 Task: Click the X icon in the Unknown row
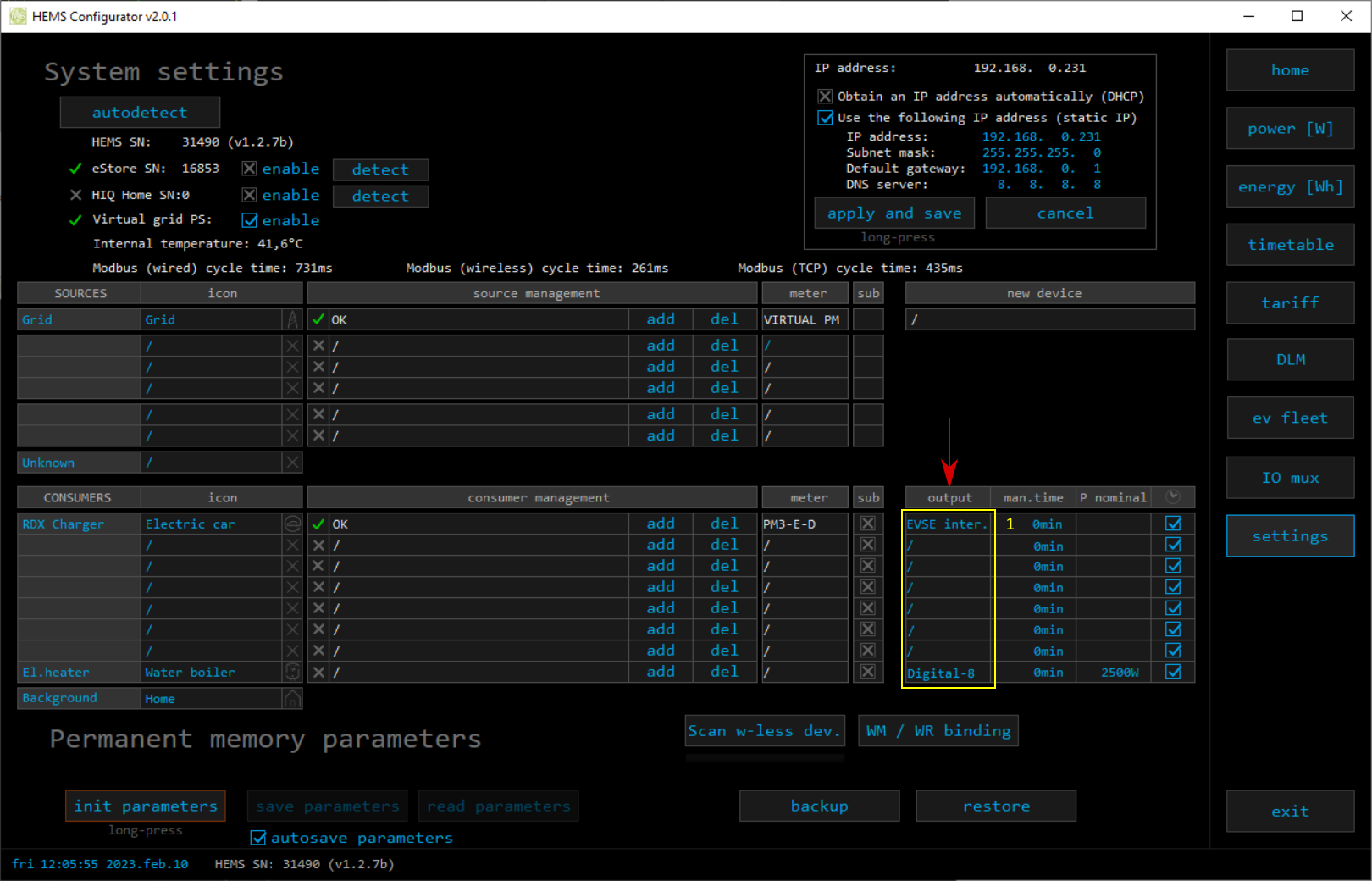[x=292, y=463]
